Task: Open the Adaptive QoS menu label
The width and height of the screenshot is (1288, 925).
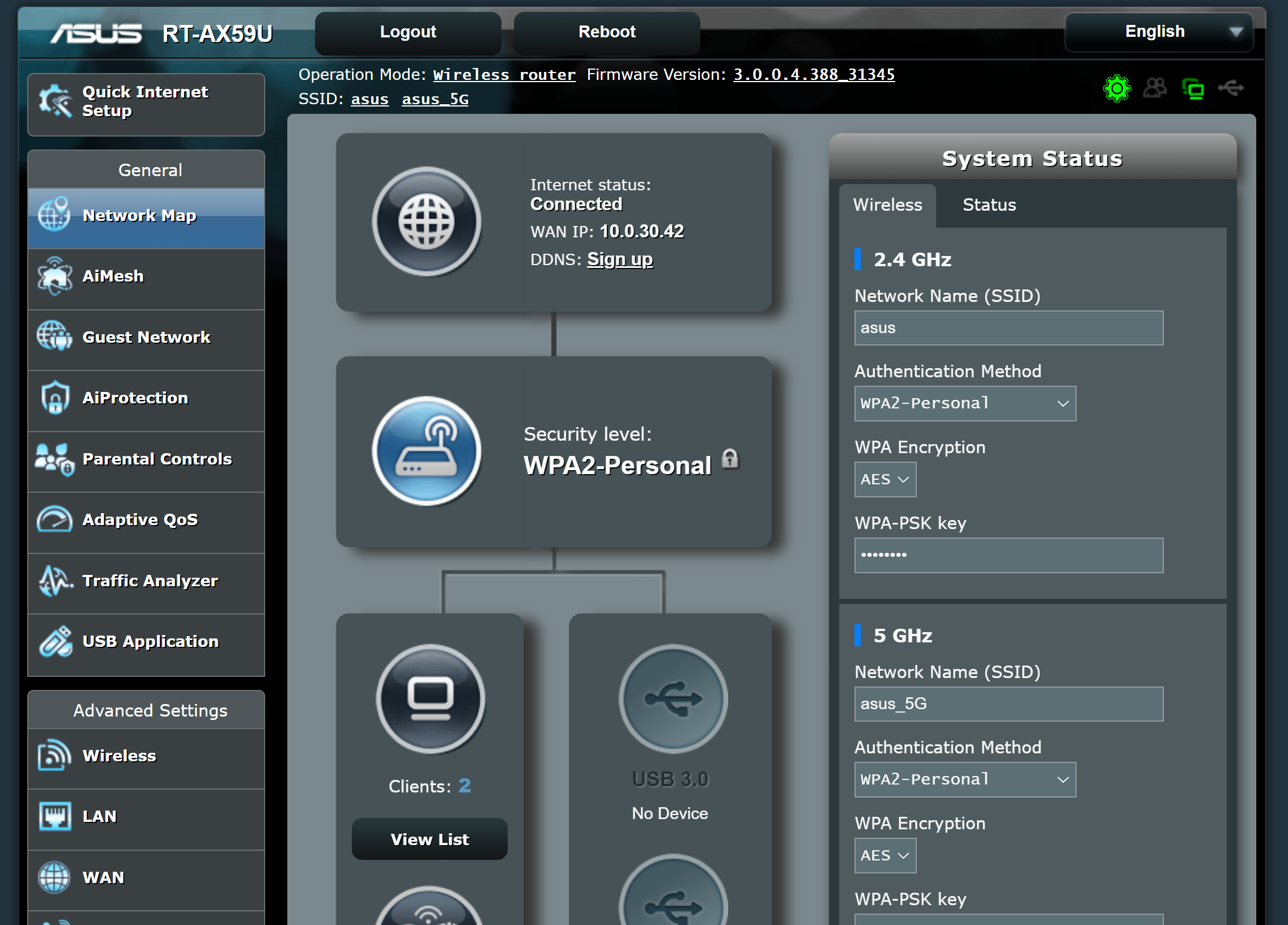Action: (141, 519)
